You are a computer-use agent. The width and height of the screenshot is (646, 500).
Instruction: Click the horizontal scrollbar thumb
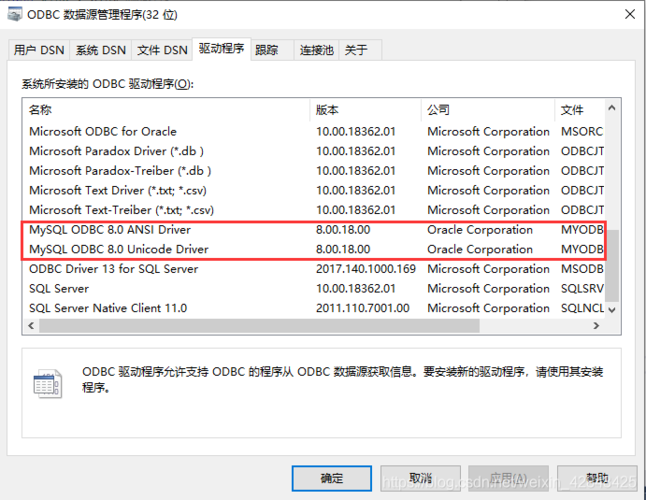259,325
